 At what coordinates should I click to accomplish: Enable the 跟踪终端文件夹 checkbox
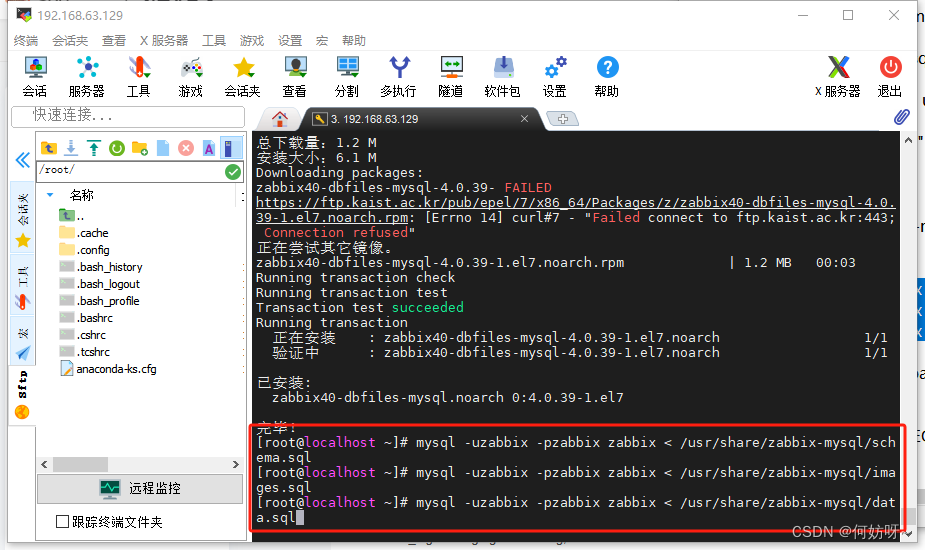(x=63, y=522)
